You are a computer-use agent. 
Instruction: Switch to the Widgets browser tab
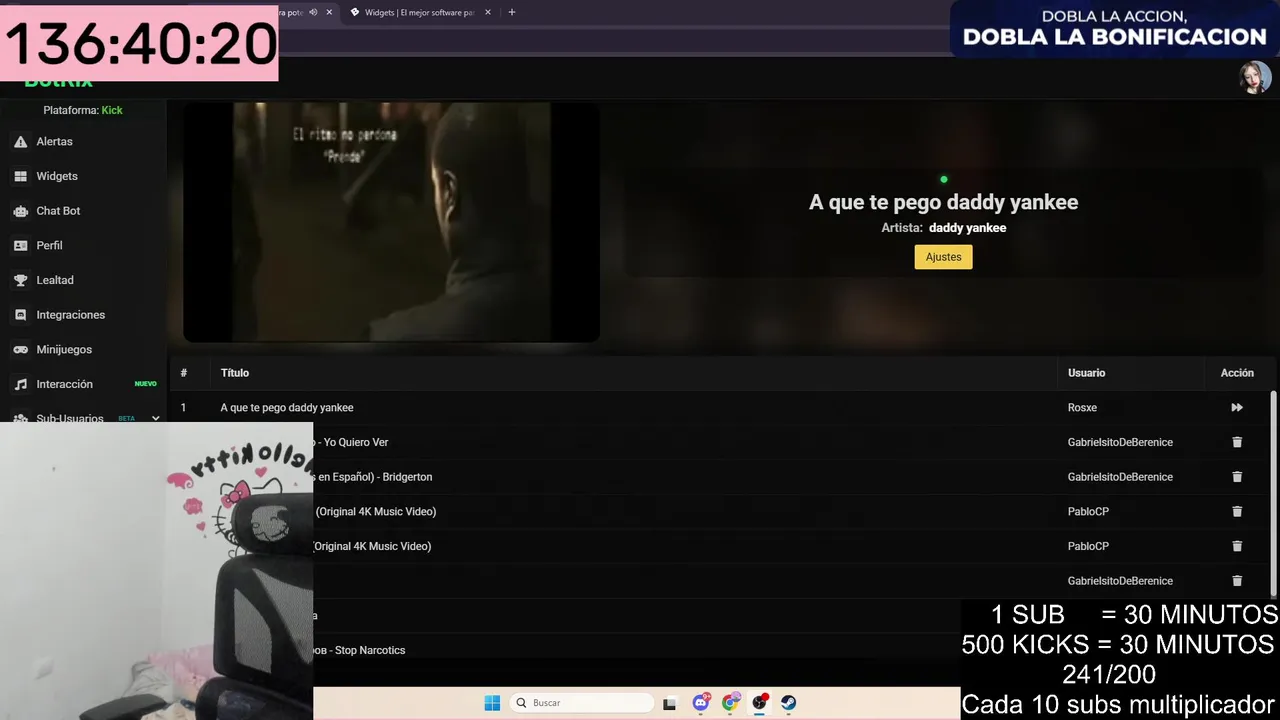pos(420,12)
